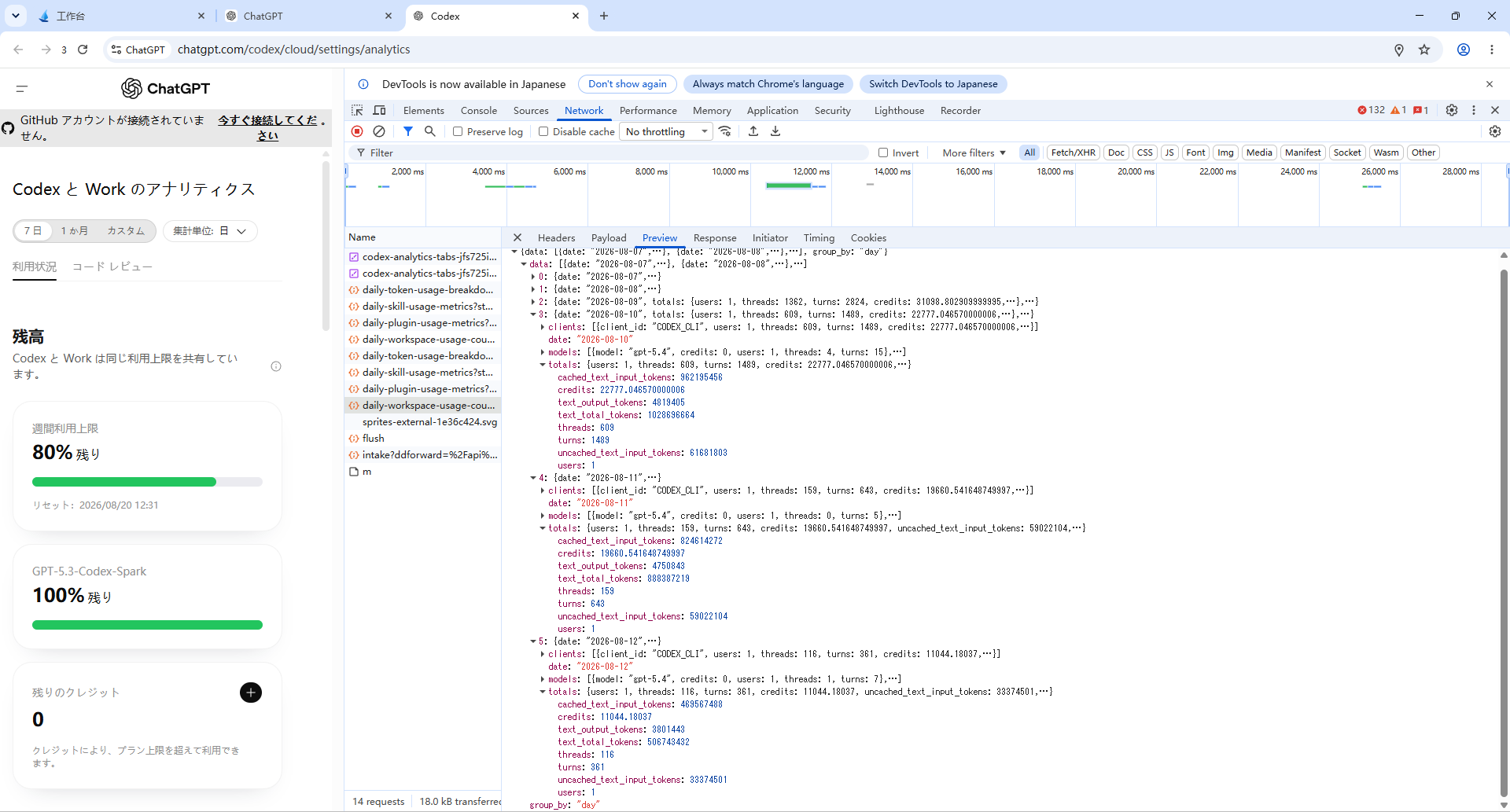Viewport: 1510px width, 812px height.
Task: Open a new browser tab
Action: tap(604, 16)
